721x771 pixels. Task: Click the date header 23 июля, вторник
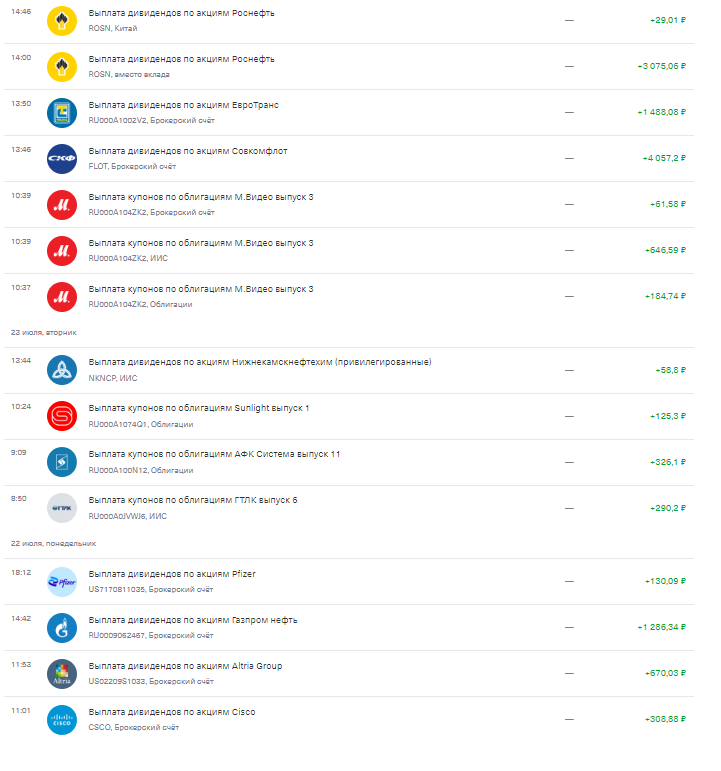[x=44, y=332]
